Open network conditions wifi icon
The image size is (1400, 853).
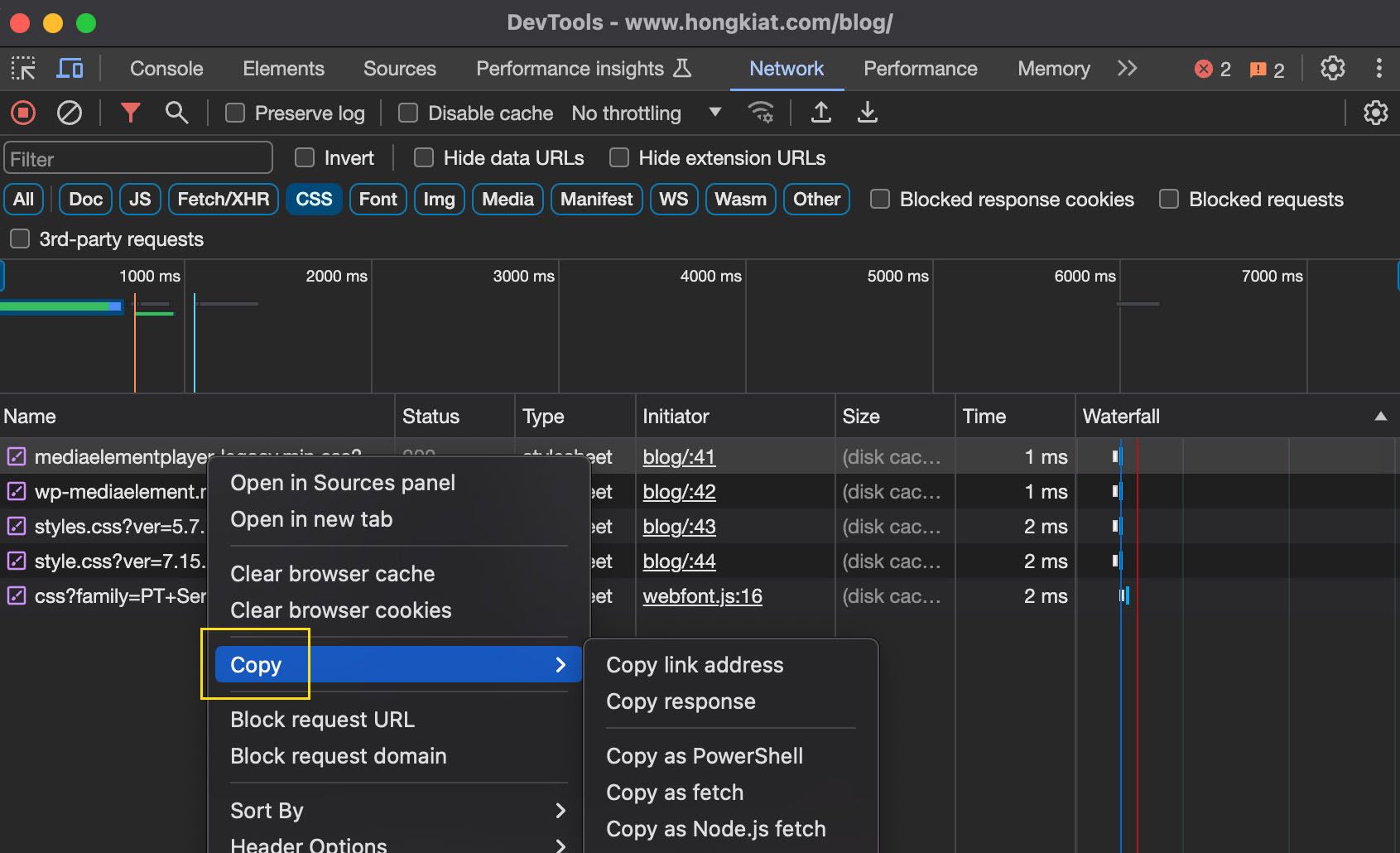[x=761, y=112]
